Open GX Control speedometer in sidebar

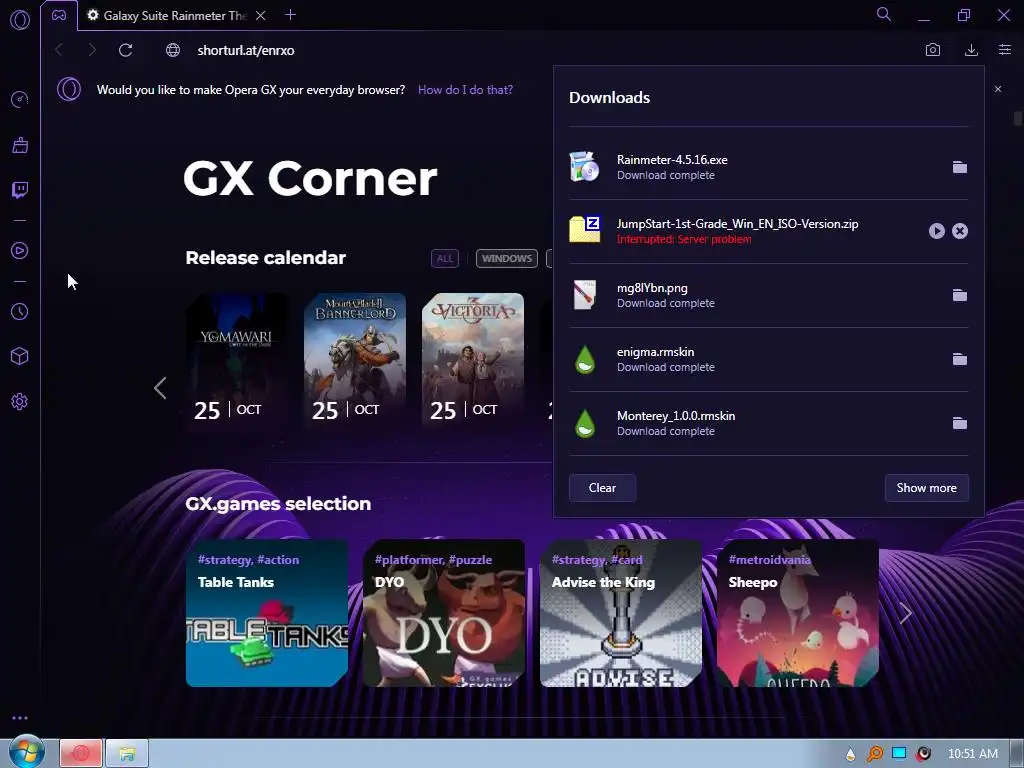(20, 99)
